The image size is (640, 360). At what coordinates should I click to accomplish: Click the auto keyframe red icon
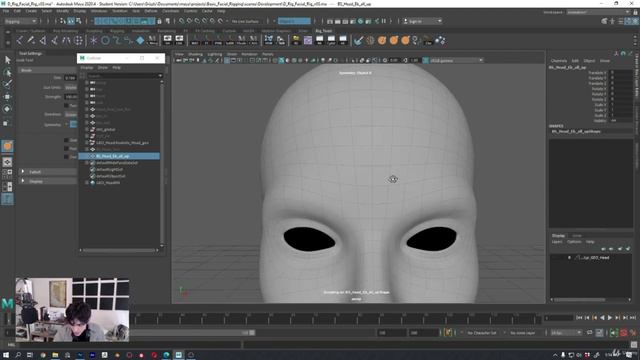pos(624,333)
